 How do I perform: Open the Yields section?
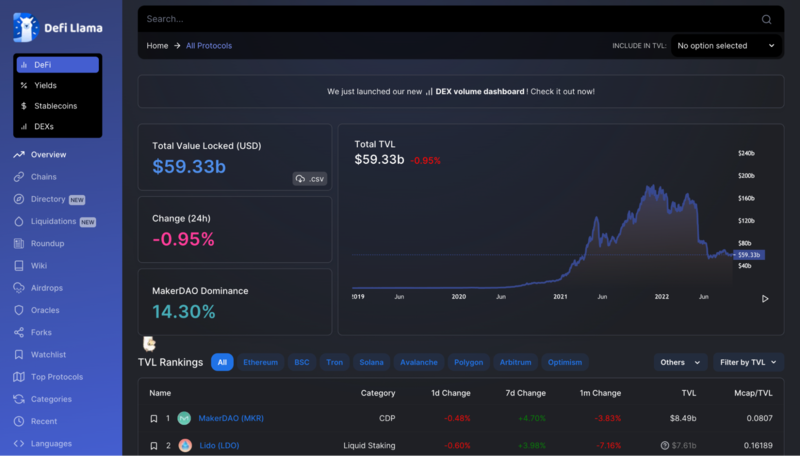[x=58, y=85]
